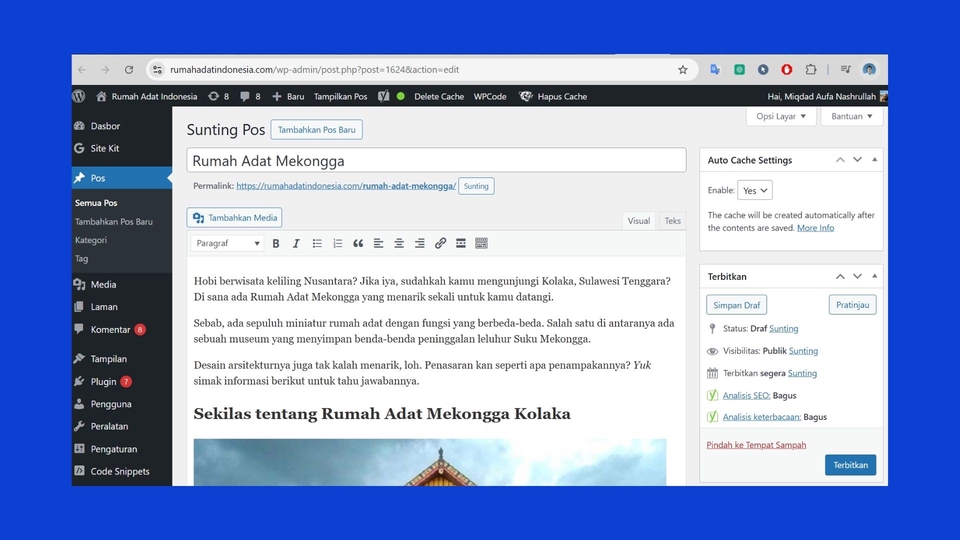Viewport: 960px width, 540px height.
Task: Switch to the Visual editor tab
Action: pyautogui.click(x=639, y=221)
